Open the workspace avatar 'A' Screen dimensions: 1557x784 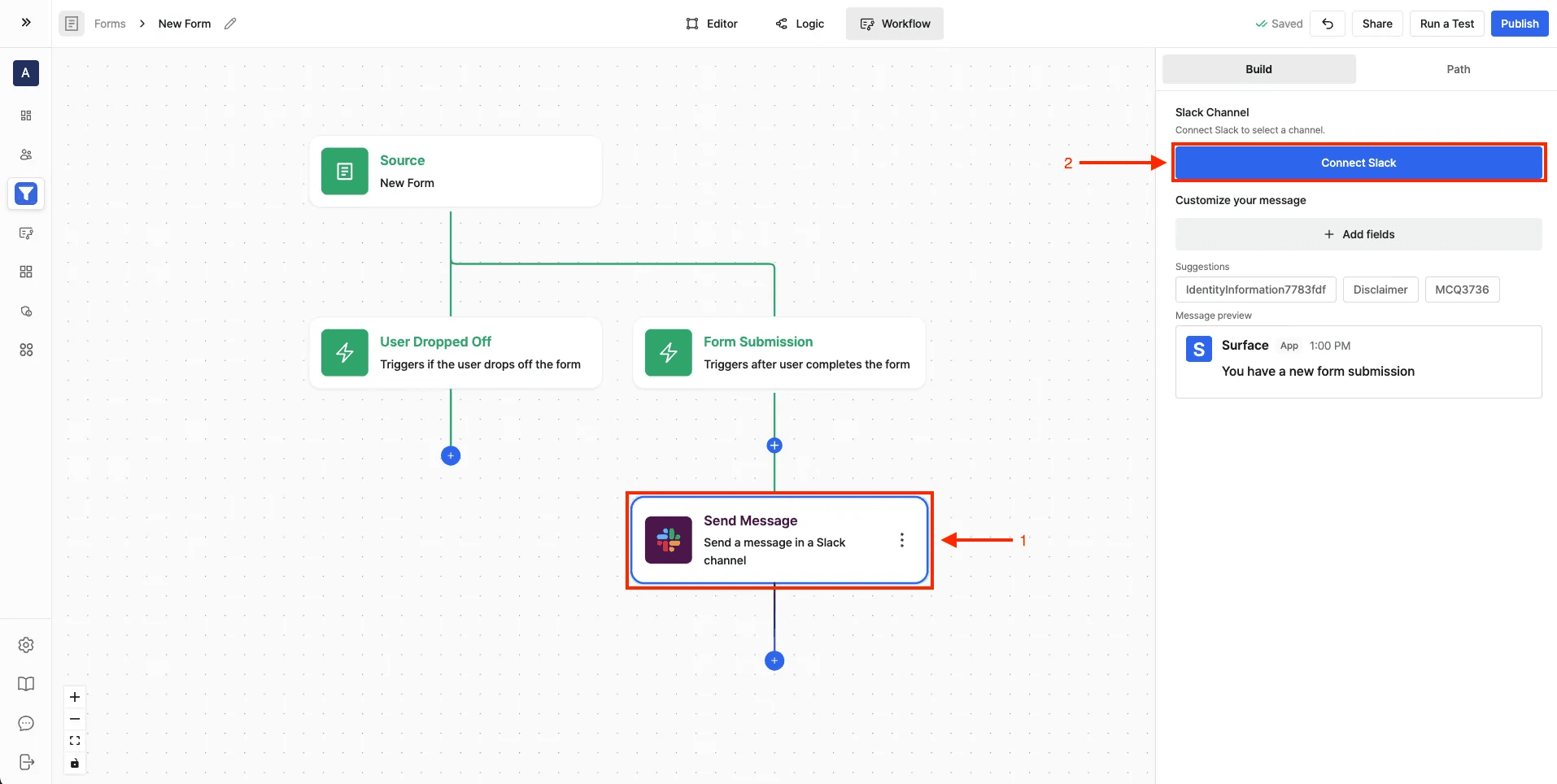pyautogui.click(x=26, y=73)
